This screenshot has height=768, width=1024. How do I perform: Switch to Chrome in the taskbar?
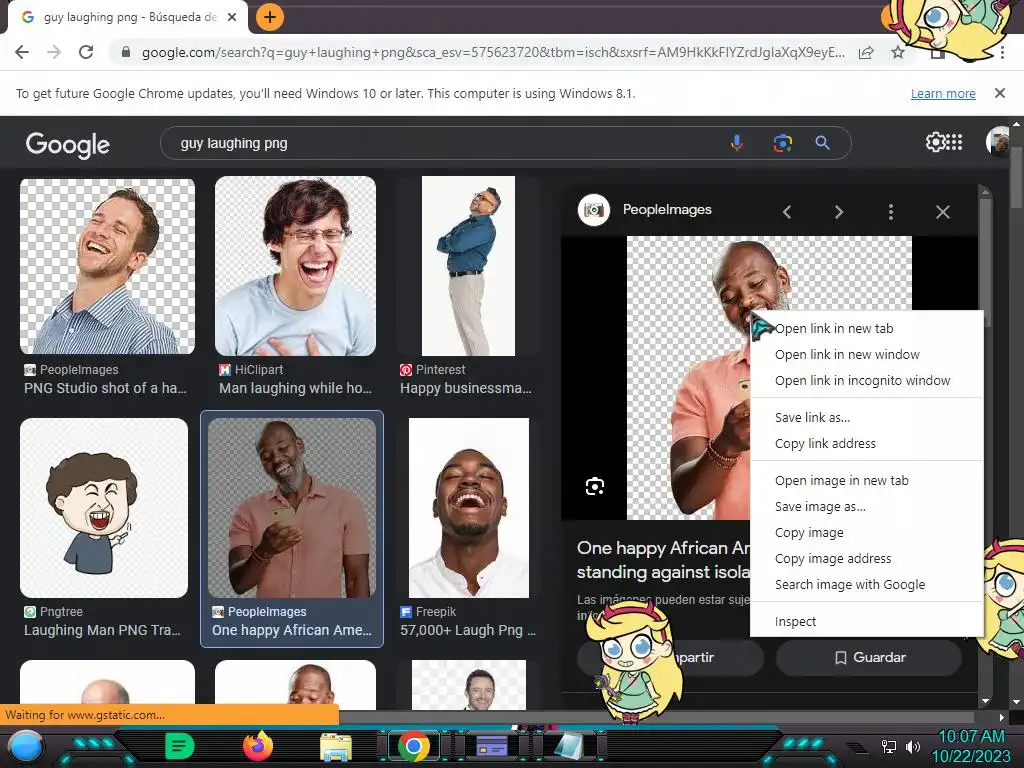tap(413, 747)
